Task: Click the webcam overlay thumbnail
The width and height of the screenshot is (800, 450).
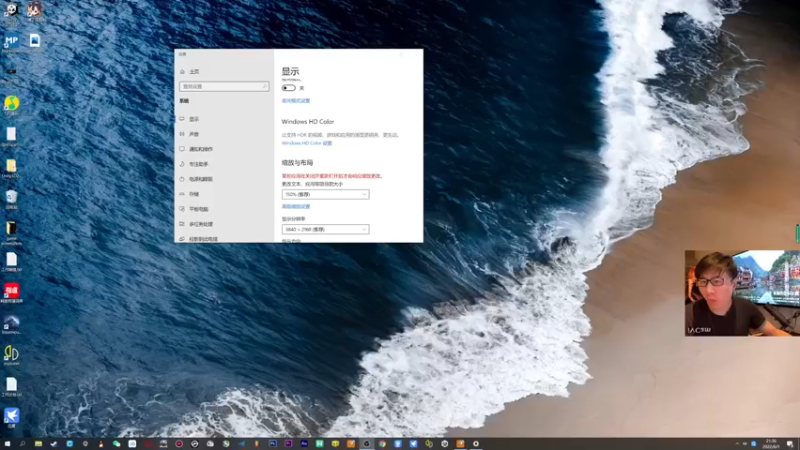Action: tap(742, 293)
